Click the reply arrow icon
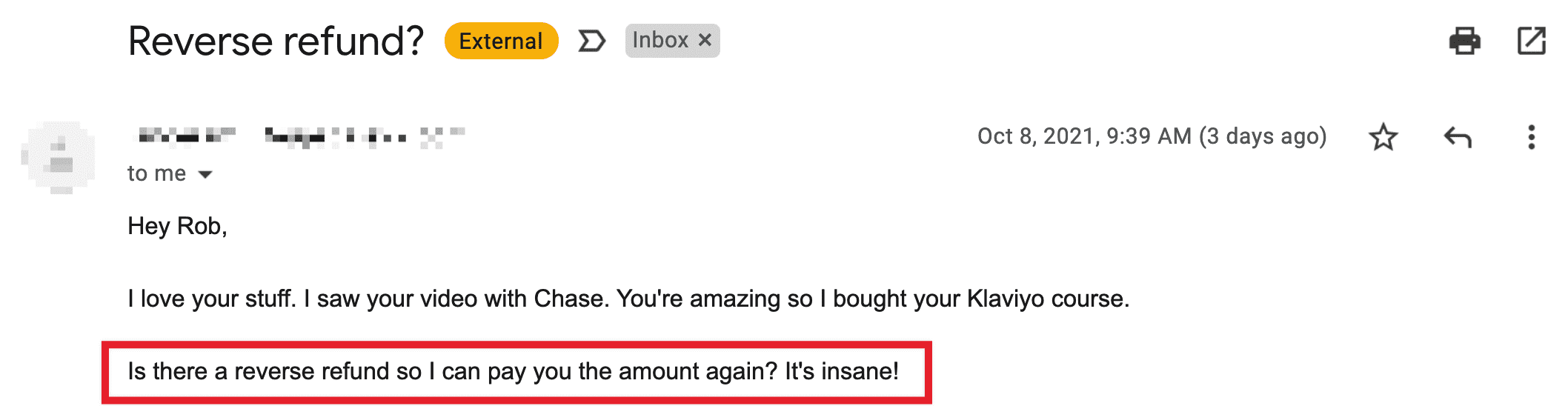The width and height of the screenshot is (1568, 406). tap(1457, 137)
